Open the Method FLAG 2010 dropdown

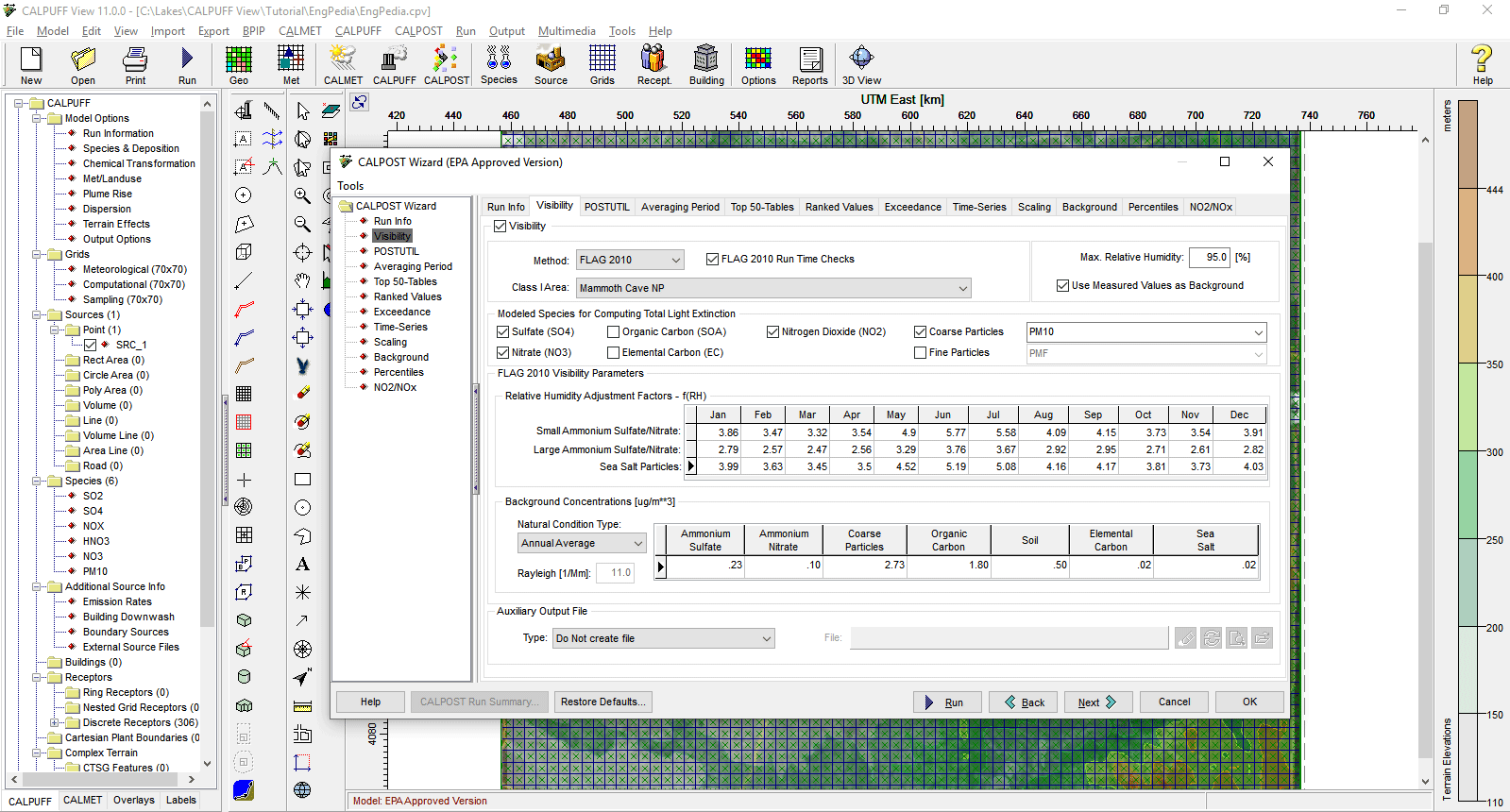(630, 260)
